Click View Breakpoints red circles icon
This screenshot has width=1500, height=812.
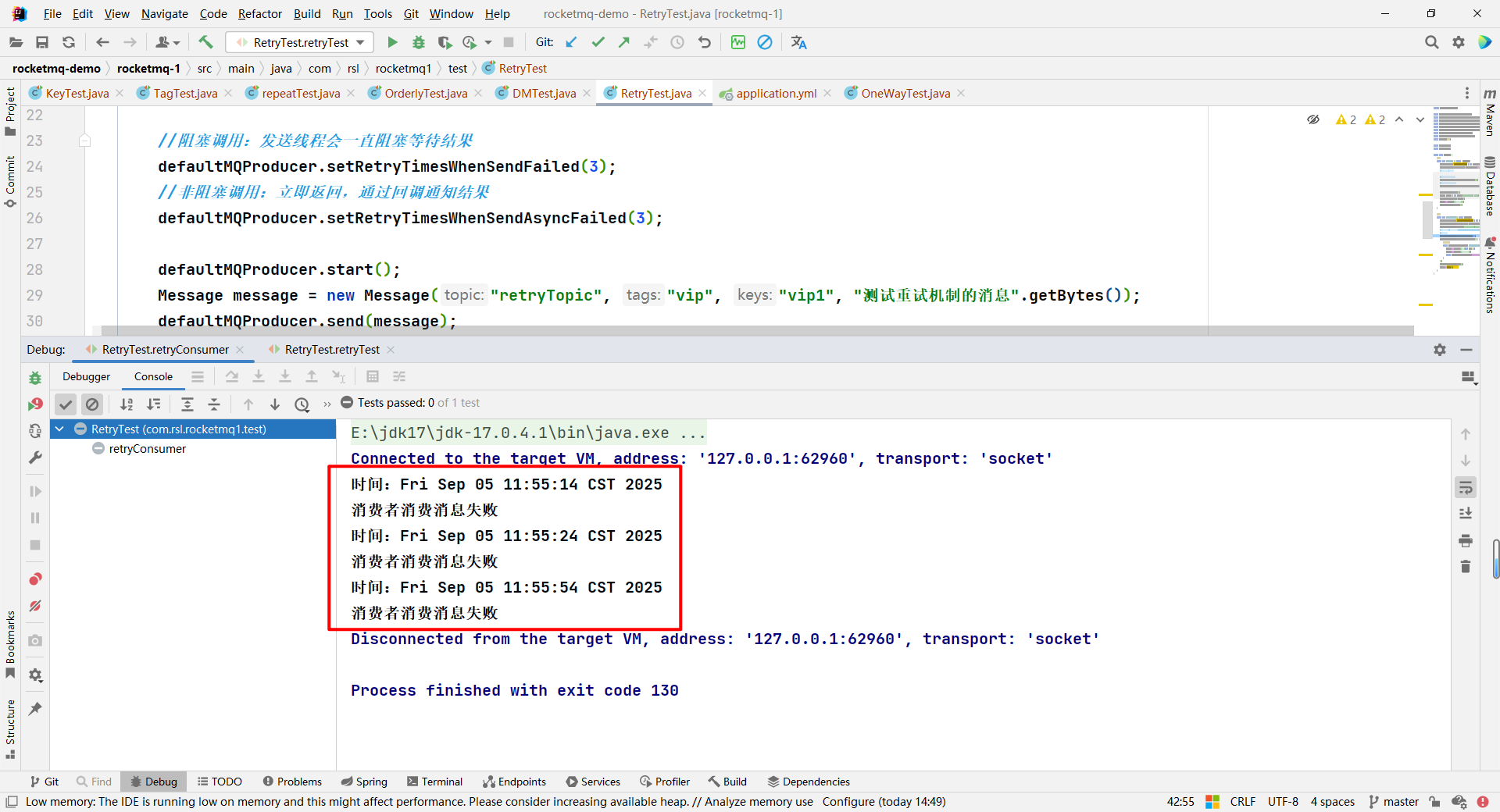click(35, 579)
